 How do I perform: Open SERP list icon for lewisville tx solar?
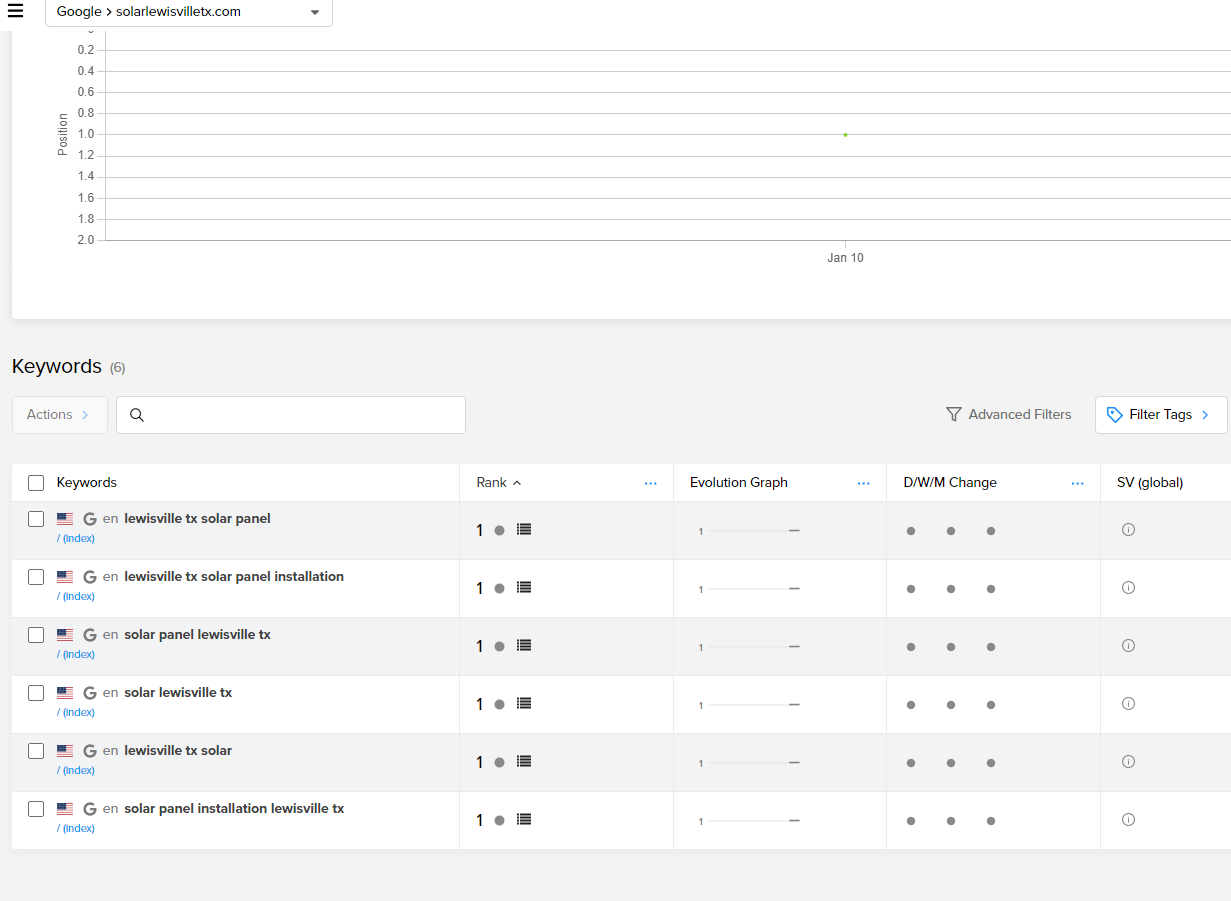click(524, 762)
